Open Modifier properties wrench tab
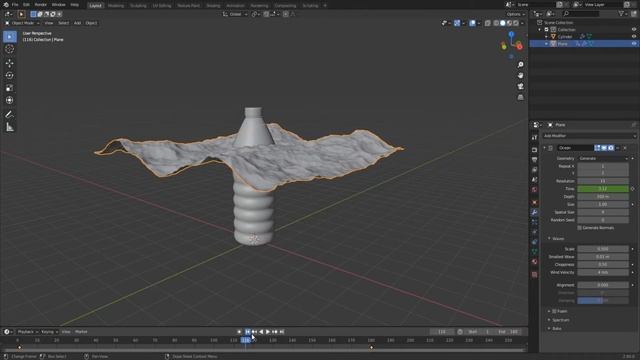 pyautogui.click(x=534, y=212)
